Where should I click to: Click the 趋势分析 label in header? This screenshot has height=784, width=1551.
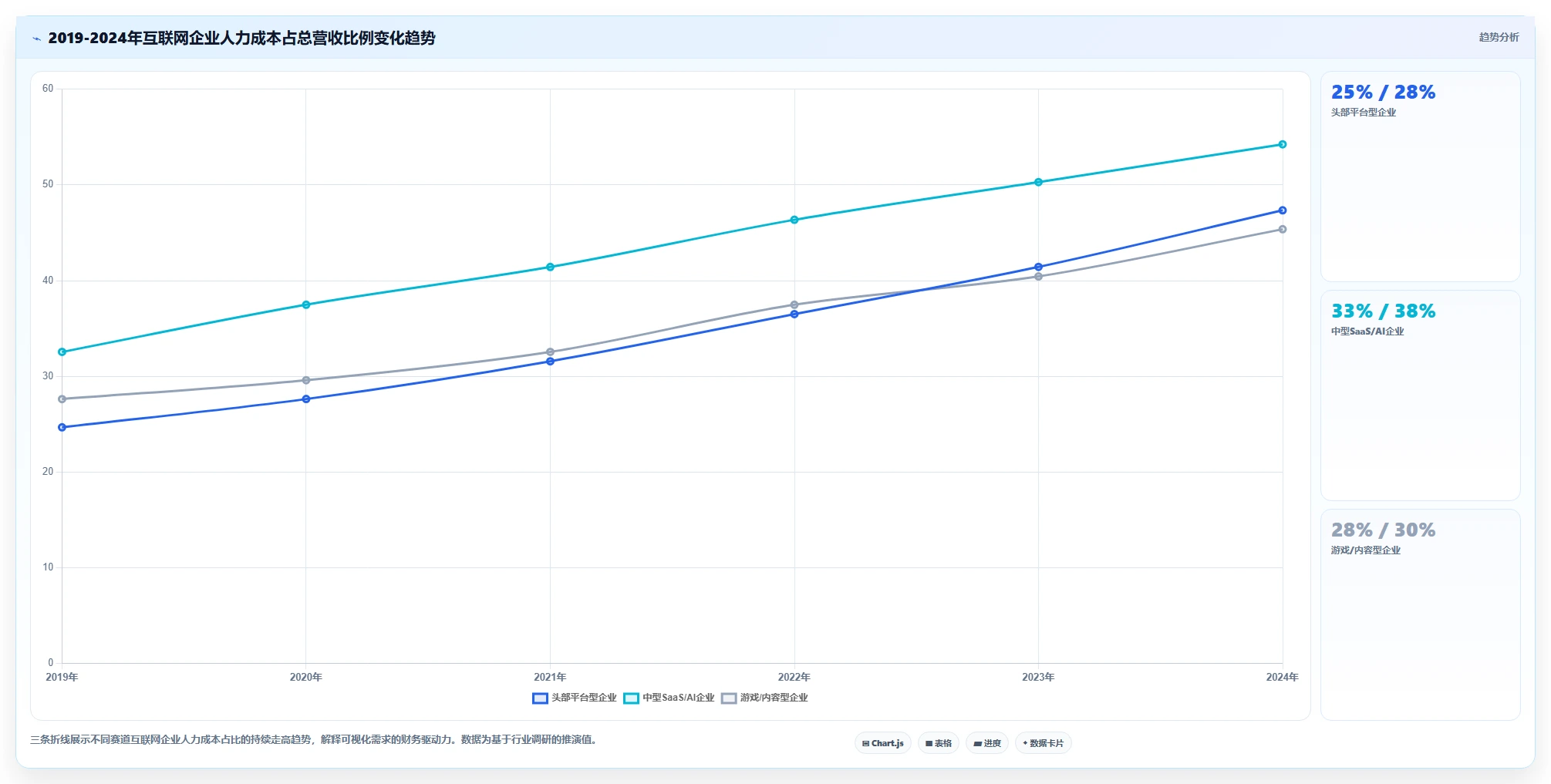click(1499, 37)
